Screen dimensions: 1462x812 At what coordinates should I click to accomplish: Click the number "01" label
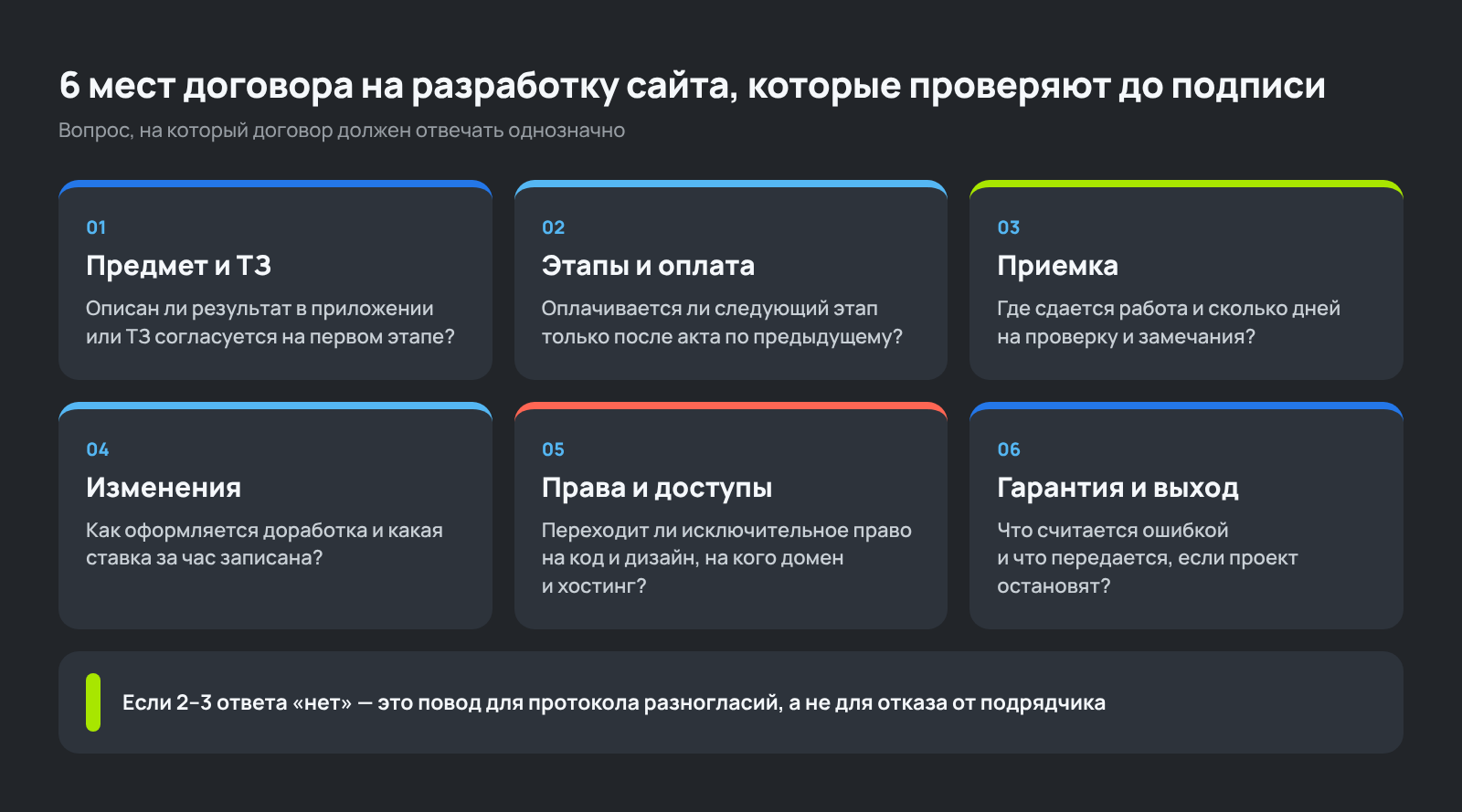click(96, 227)
